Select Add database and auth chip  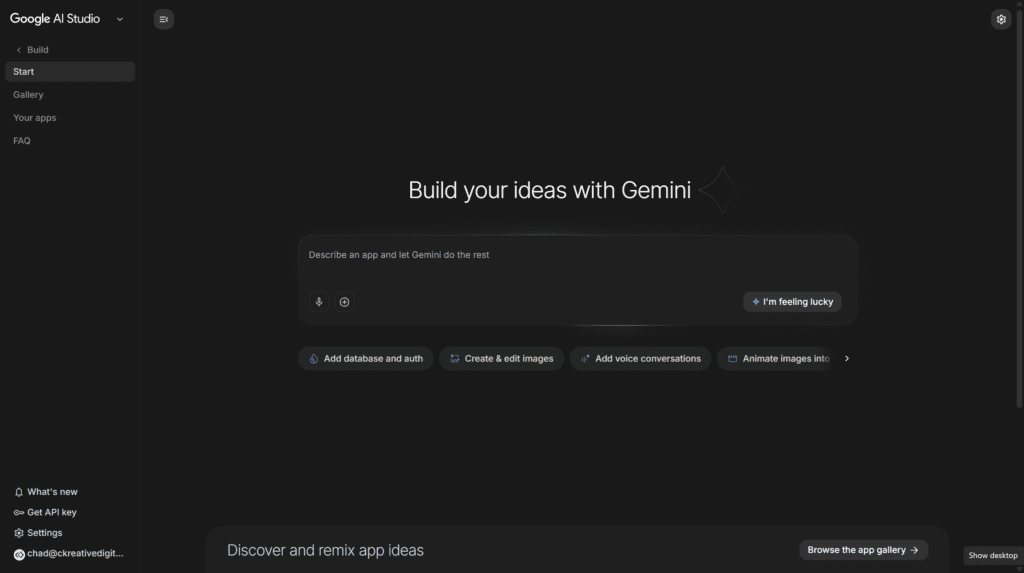pos(366,359)
